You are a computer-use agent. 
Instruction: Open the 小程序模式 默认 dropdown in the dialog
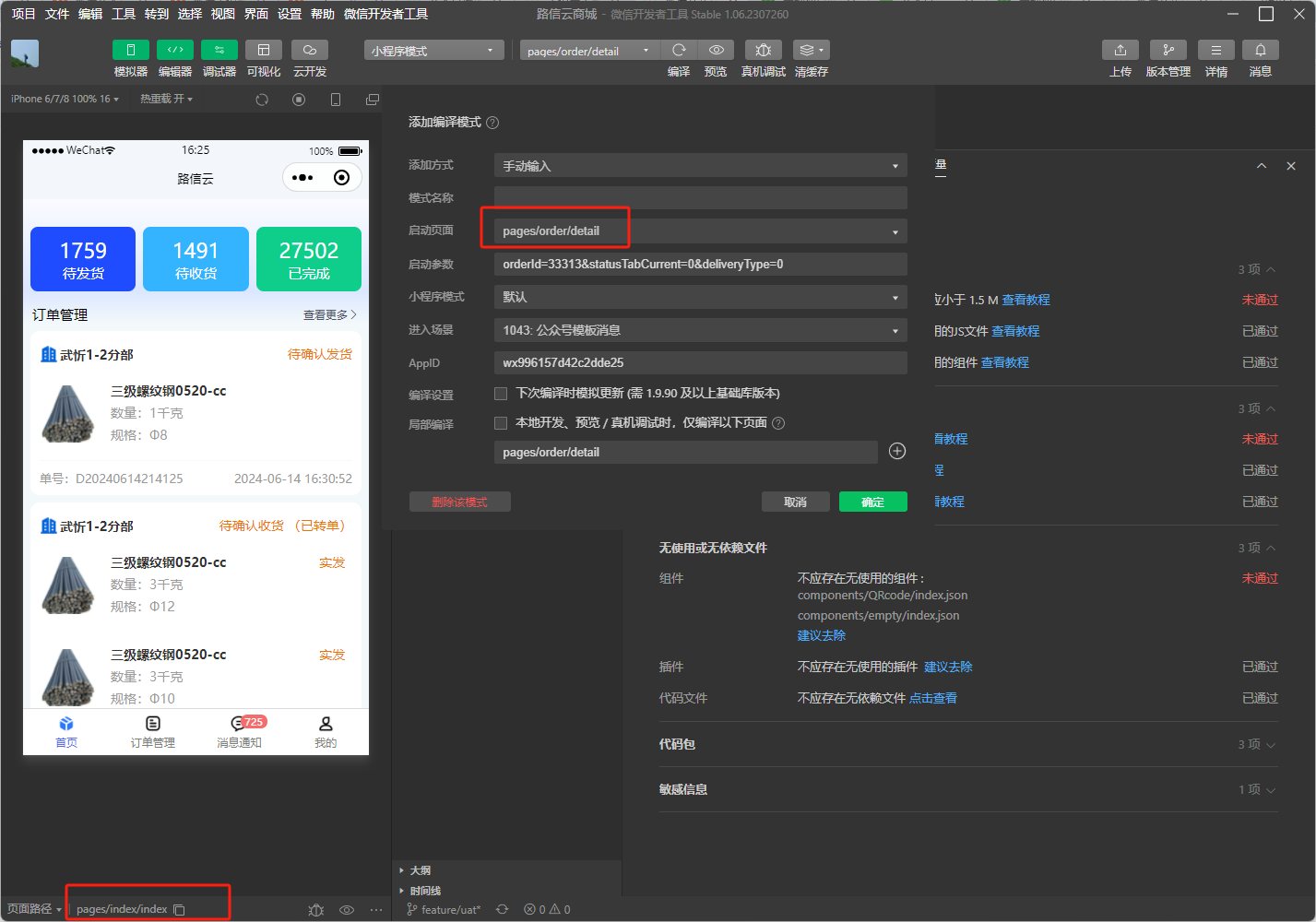click(701, 297)
